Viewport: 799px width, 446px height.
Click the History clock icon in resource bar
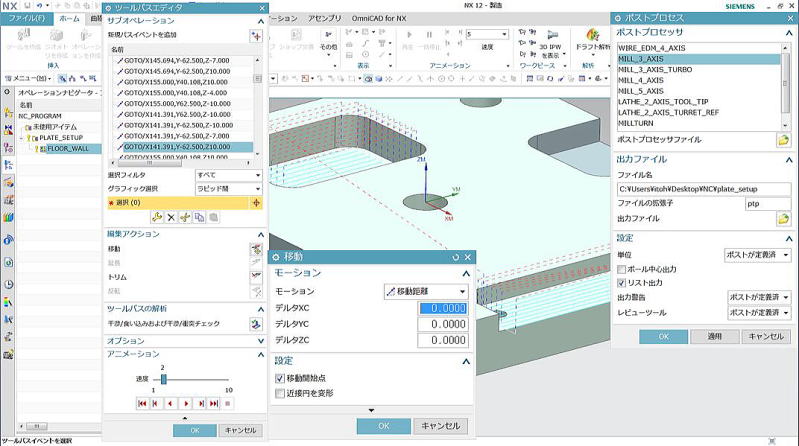click(8, 284)
